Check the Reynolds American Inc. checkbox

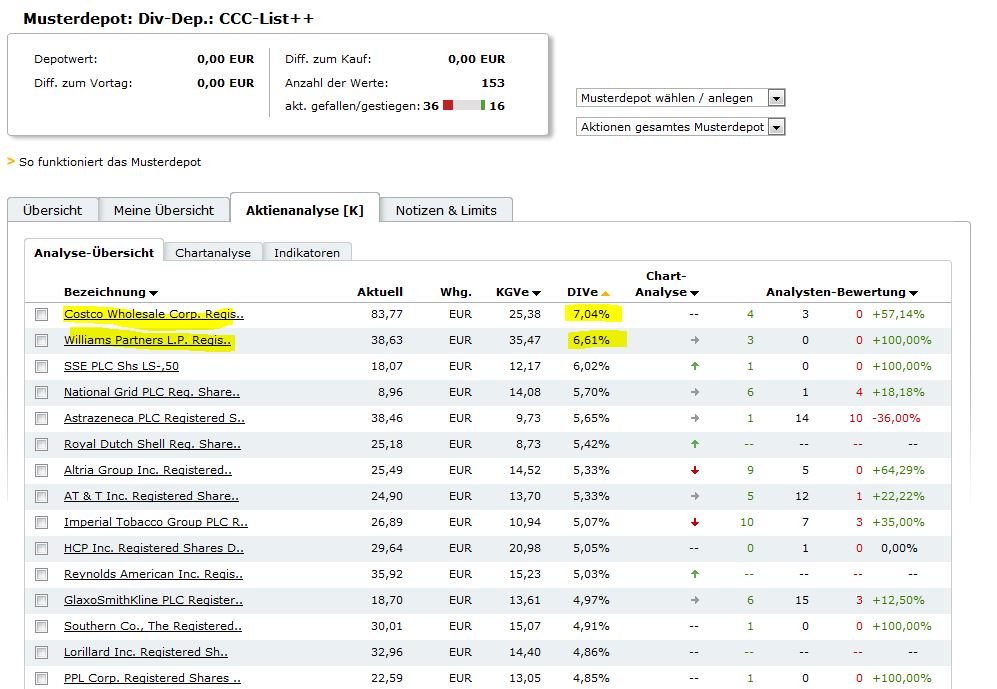click(41, 575)
